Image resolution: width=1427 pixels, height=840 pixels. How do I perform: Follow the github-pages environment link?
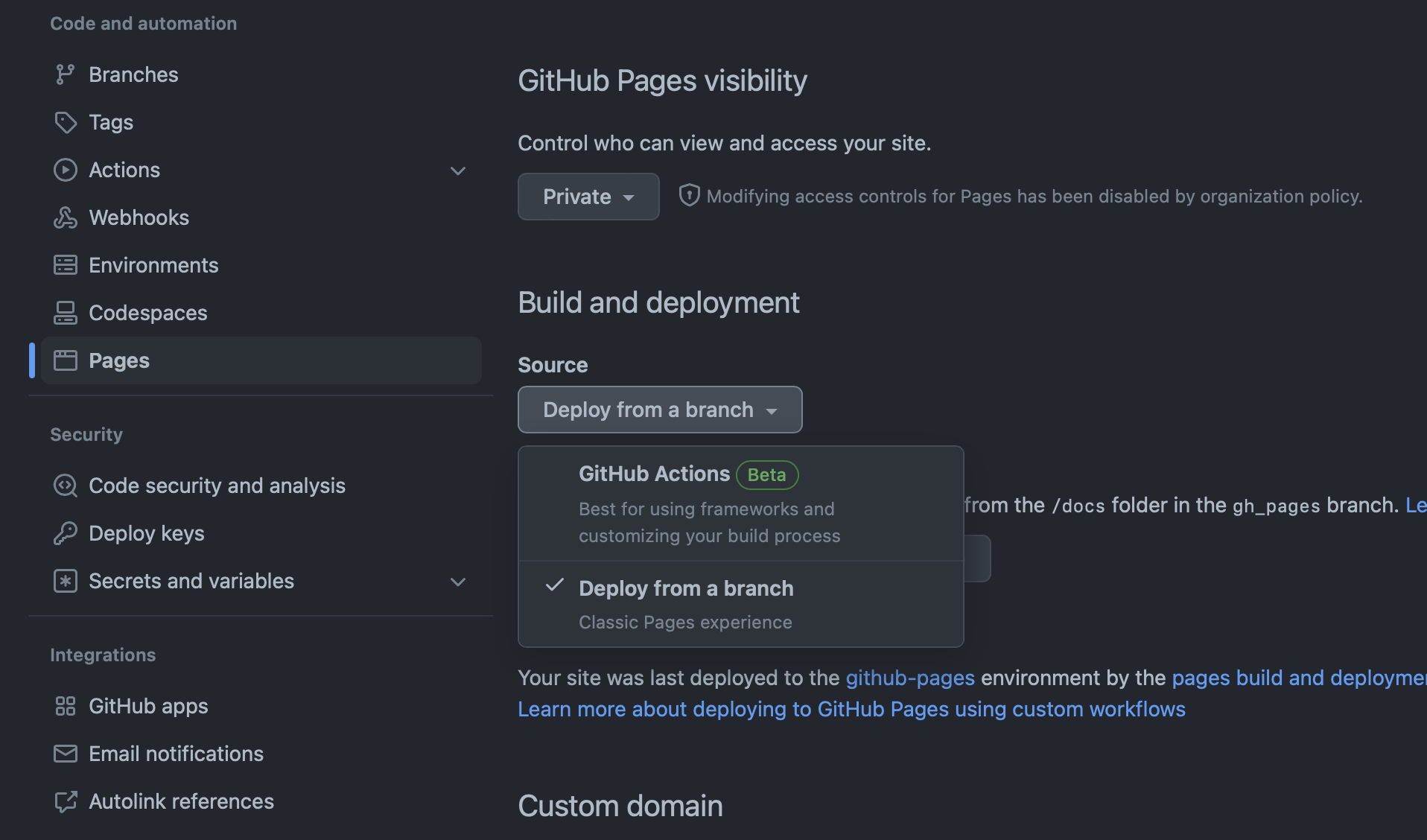(910, 678)
